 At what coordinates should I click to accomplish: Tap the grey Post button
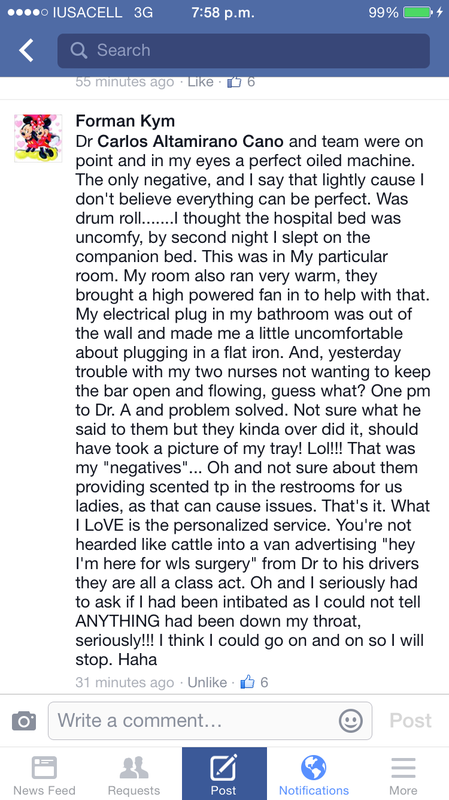411,720
